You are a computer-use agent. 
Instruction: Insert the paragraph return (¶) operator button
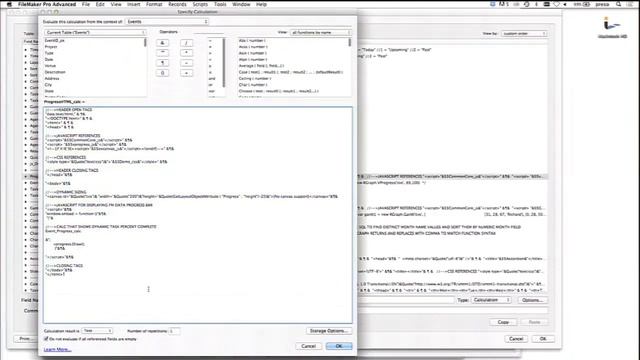click(x=162, y=63)
